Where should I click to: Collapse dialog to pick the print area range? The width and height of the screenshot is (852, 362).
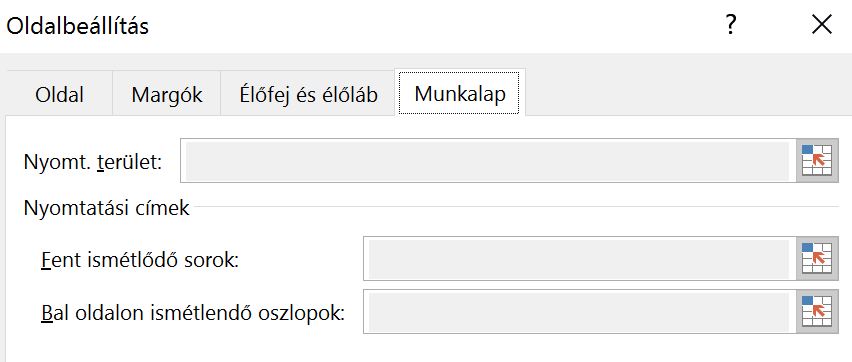[817, 160]
